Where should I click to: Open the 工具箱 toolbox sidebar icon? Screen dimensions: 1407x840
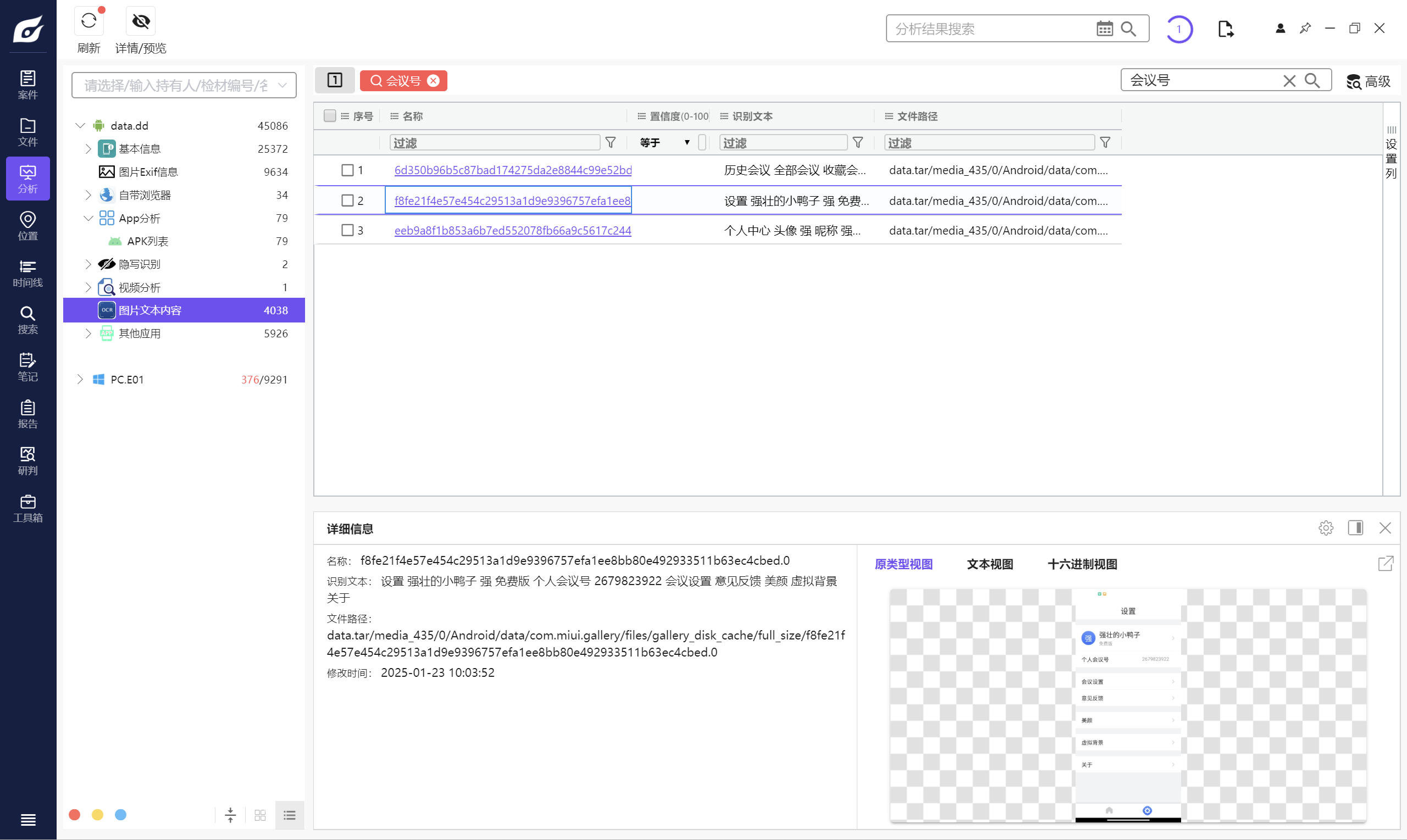(x=27, y=508)
